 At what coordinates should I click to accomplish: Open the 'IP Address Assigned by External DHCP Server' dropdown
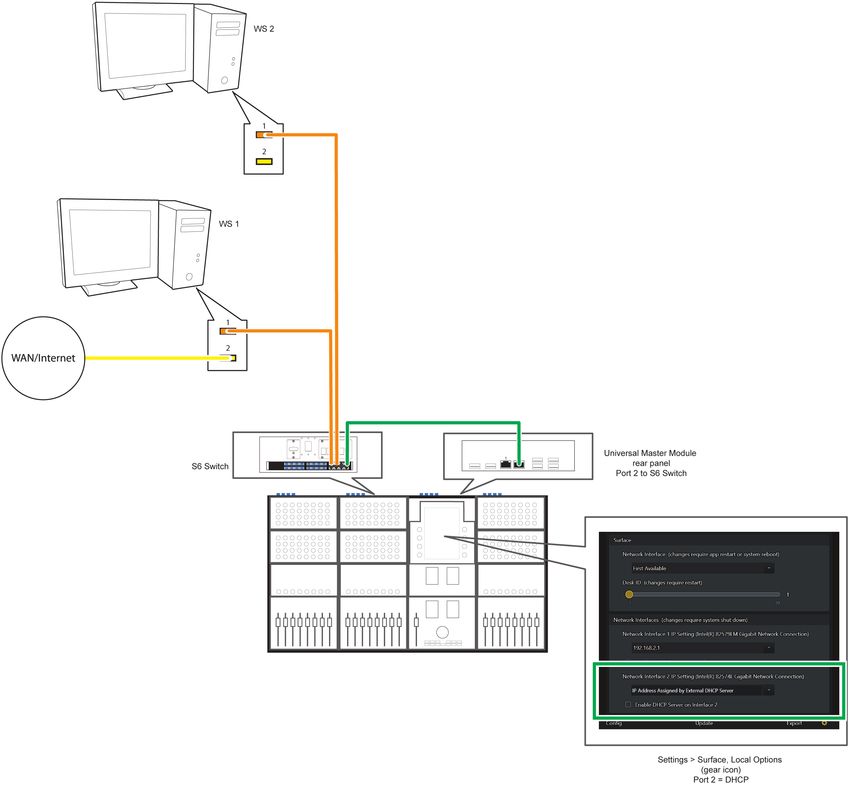703,691
